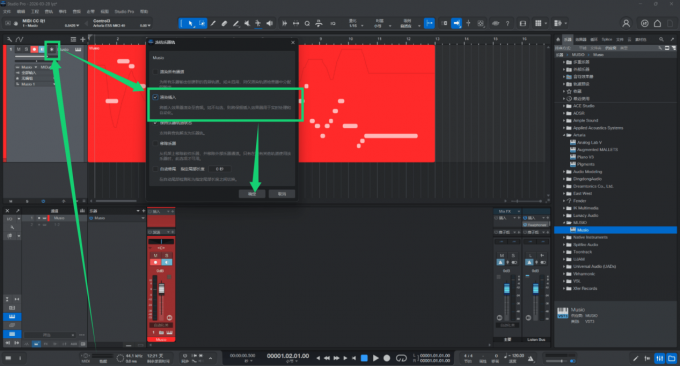Uncheck the 渲染插入 checkbox
680x366 pixels.
pyautogui.click(x=155, y=97)
